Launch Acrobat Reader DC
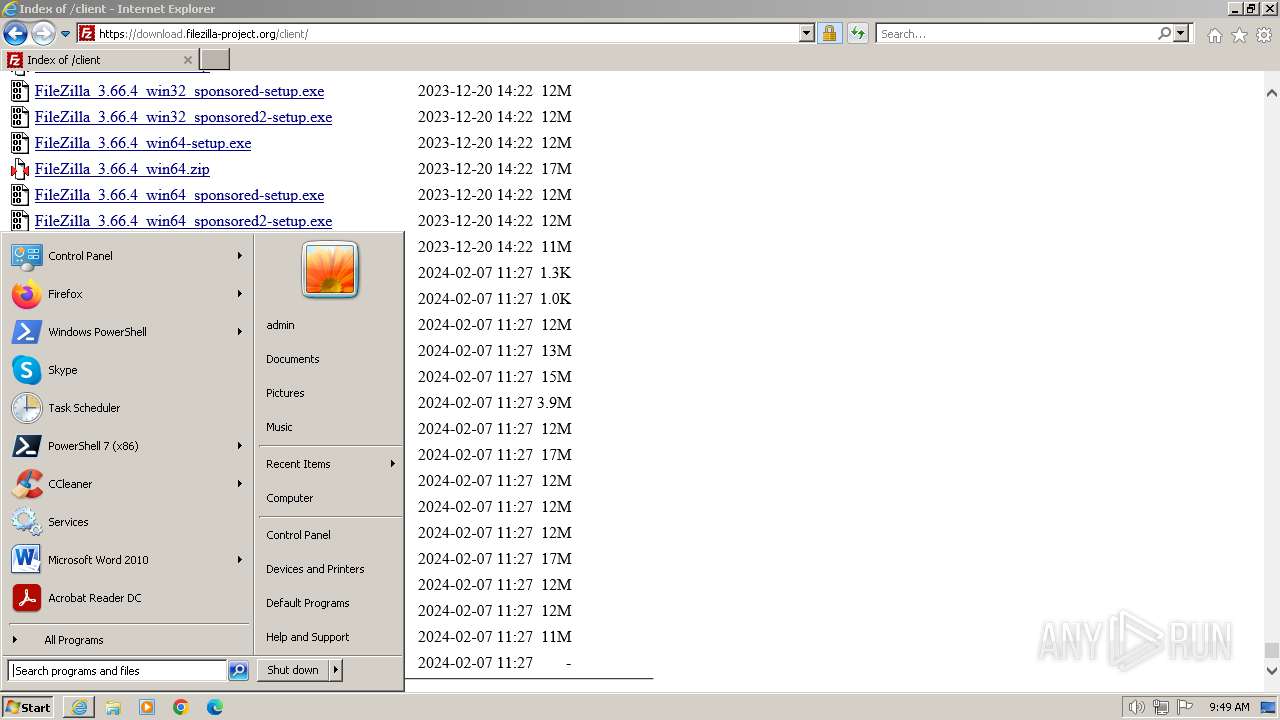 tap(127, 598)
